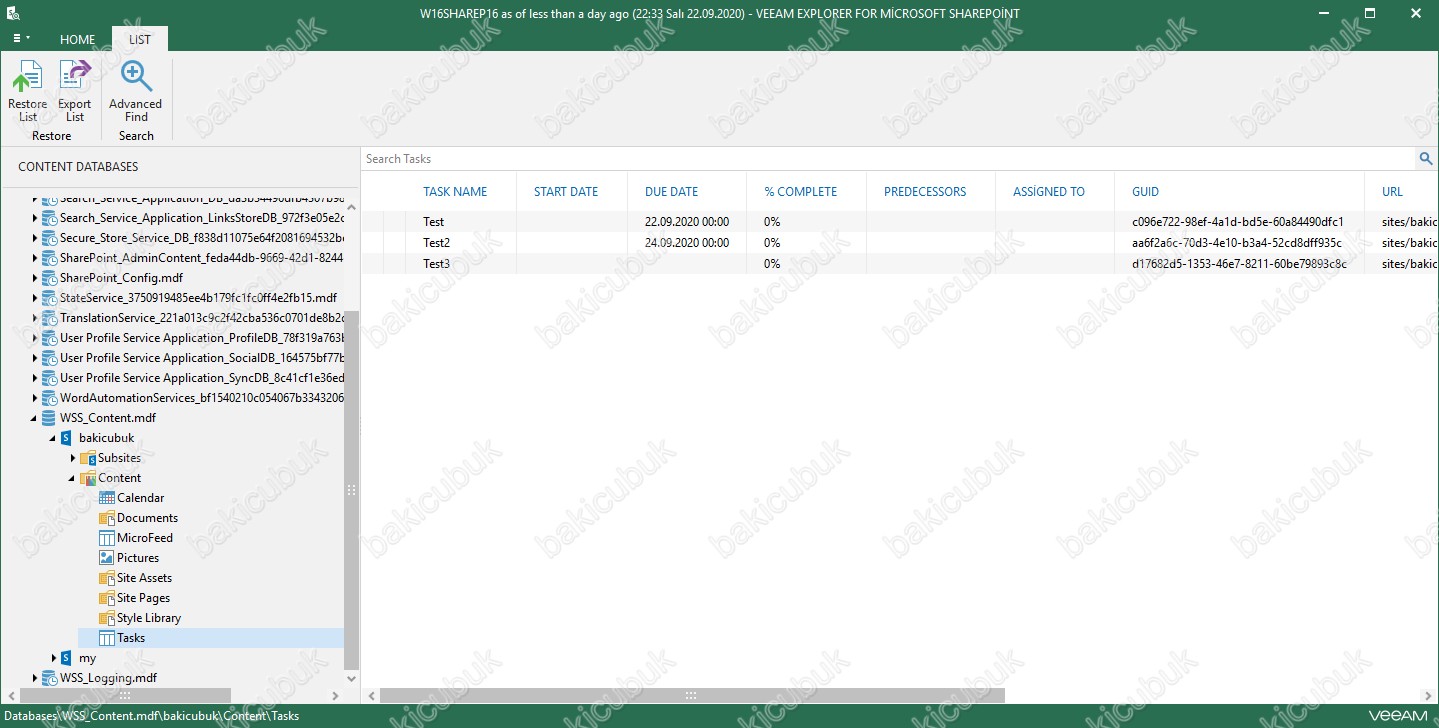1439x728 pixels.
Task: Click the Documents library icon
Action: 107,518
